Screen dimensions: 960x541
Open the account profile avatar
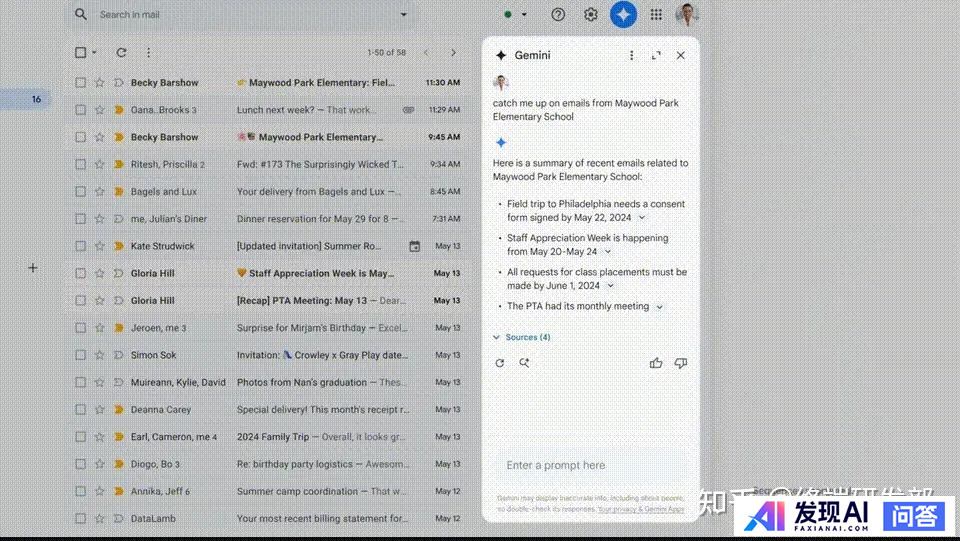pyautogui.click(x=686, y=14)
